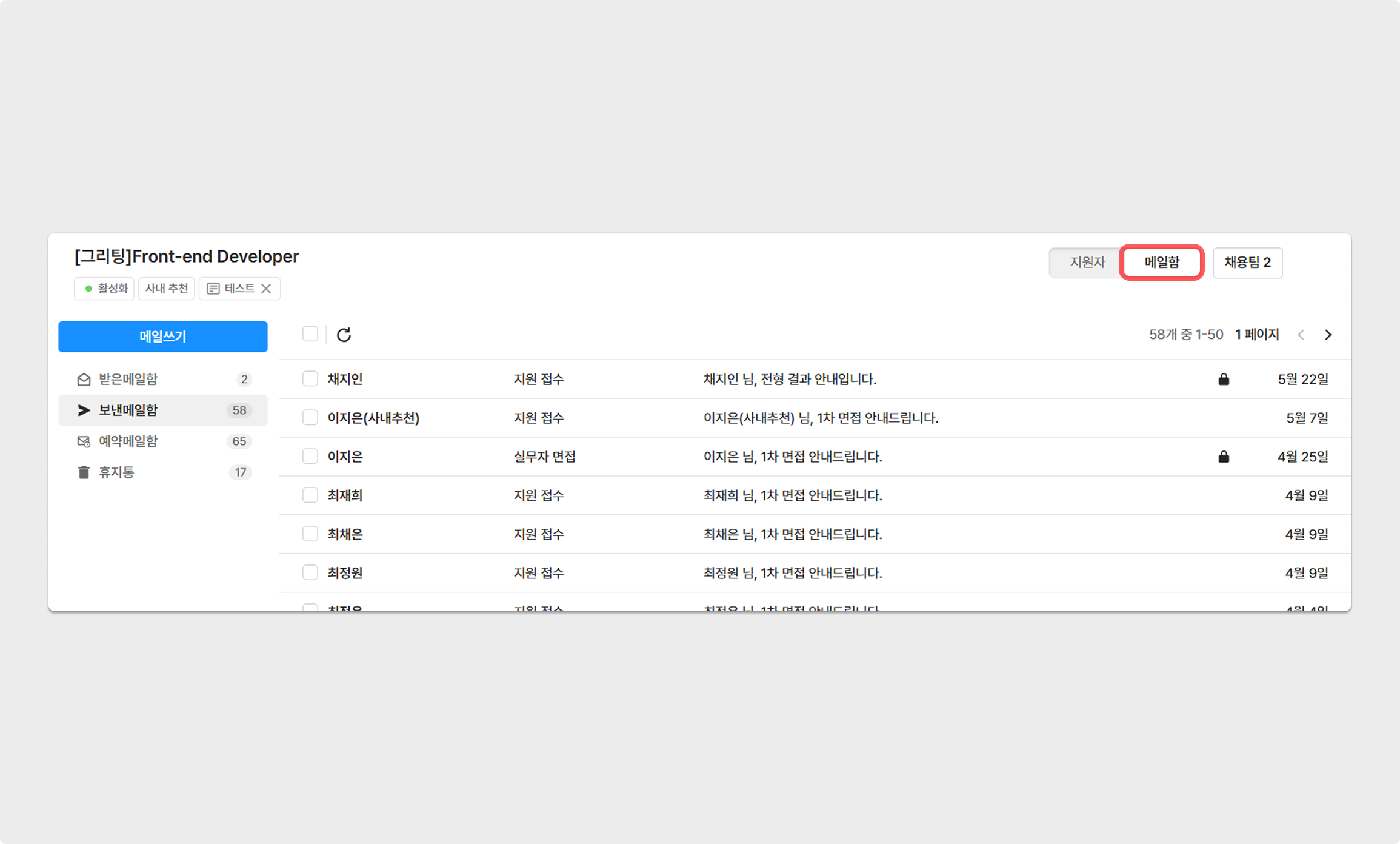
Task: Click the 메일쓰기 compose button
Action: tap(162, 337)
